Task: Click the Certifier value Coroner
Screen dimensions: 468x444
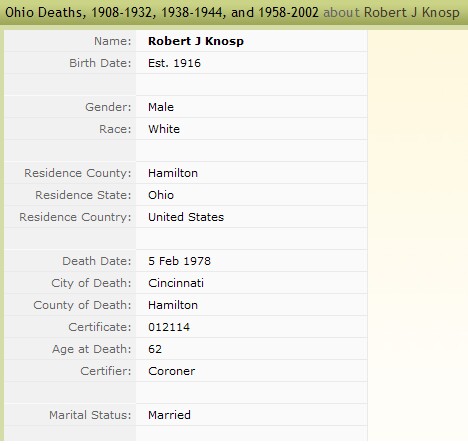Action: 172,371
